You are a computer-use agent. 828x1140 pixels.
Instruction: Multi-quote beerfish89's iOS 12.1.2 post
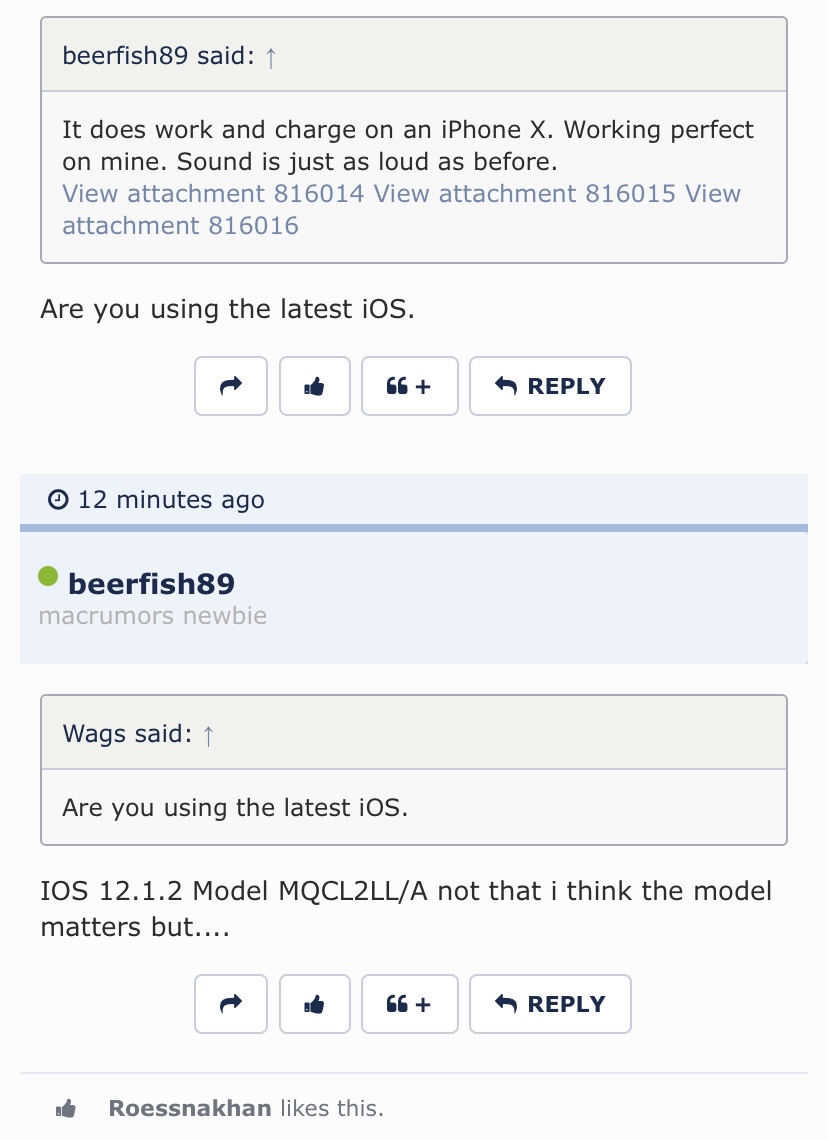click(409, 1004)
